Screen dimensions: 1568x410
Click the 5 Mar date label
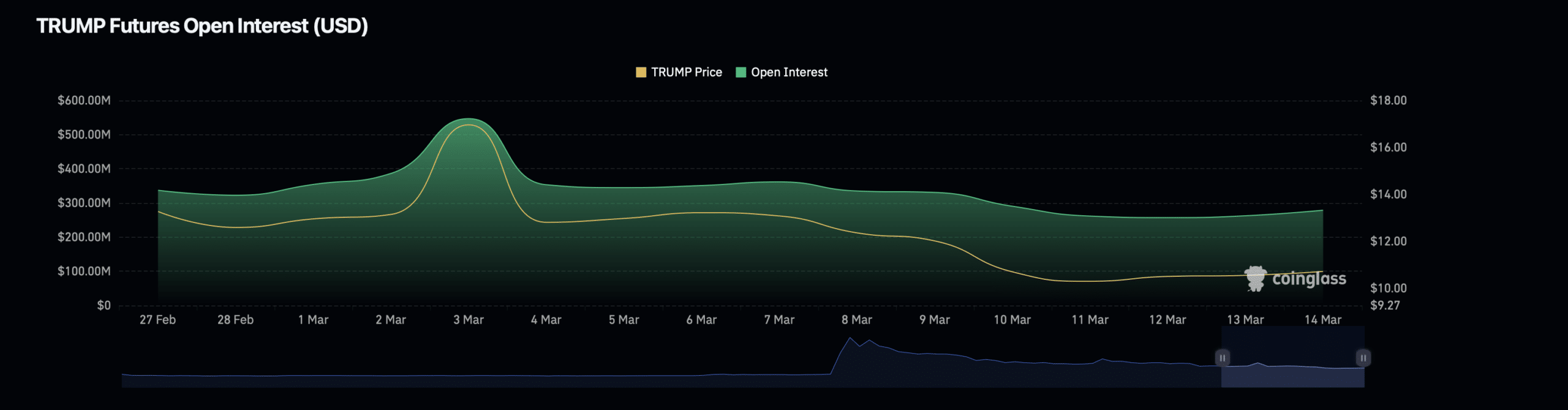(624, 320)
